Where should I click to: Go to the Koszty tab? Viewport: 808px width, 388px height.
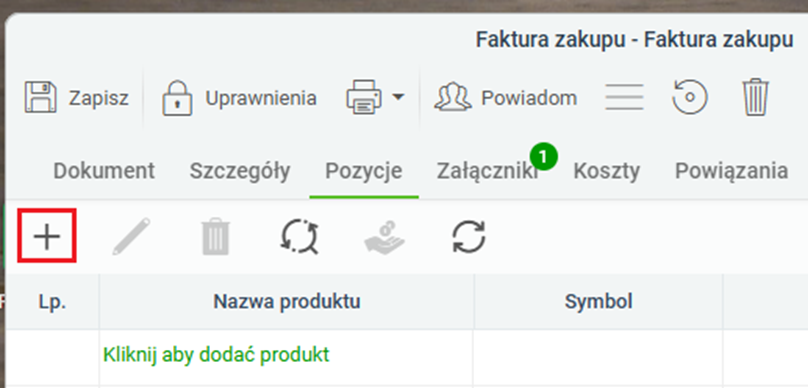(x=607, y=171)
